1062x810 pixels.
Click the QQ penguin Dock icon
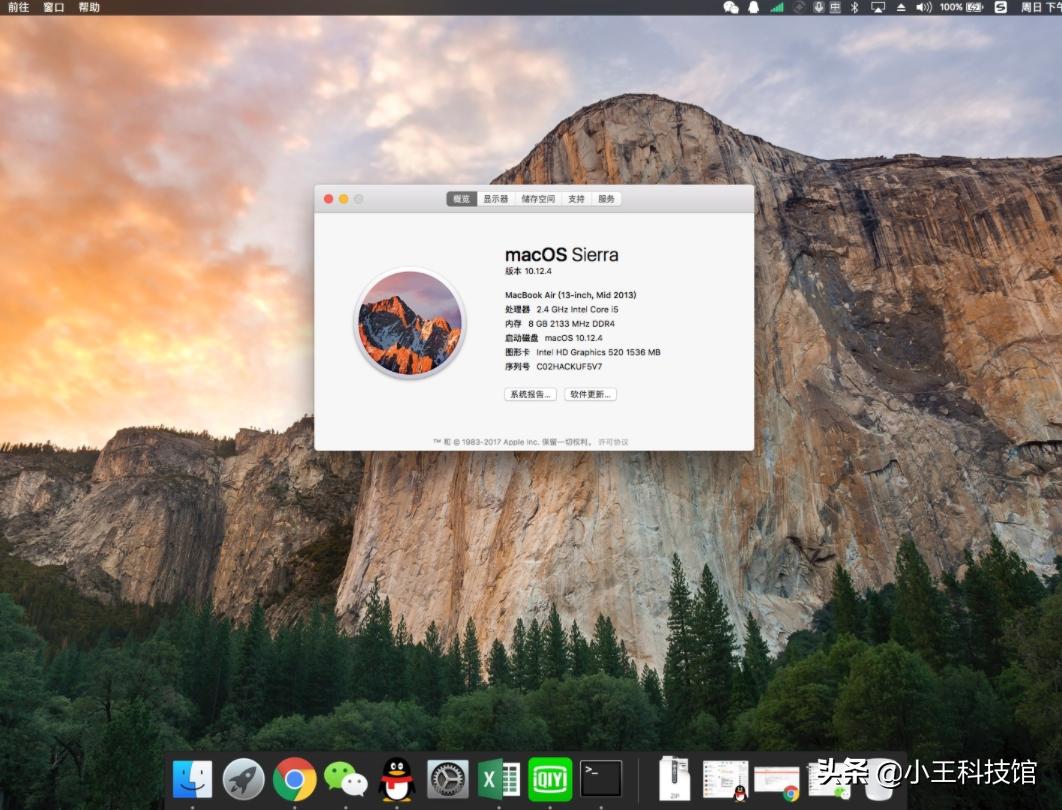[x=397, y=779]
